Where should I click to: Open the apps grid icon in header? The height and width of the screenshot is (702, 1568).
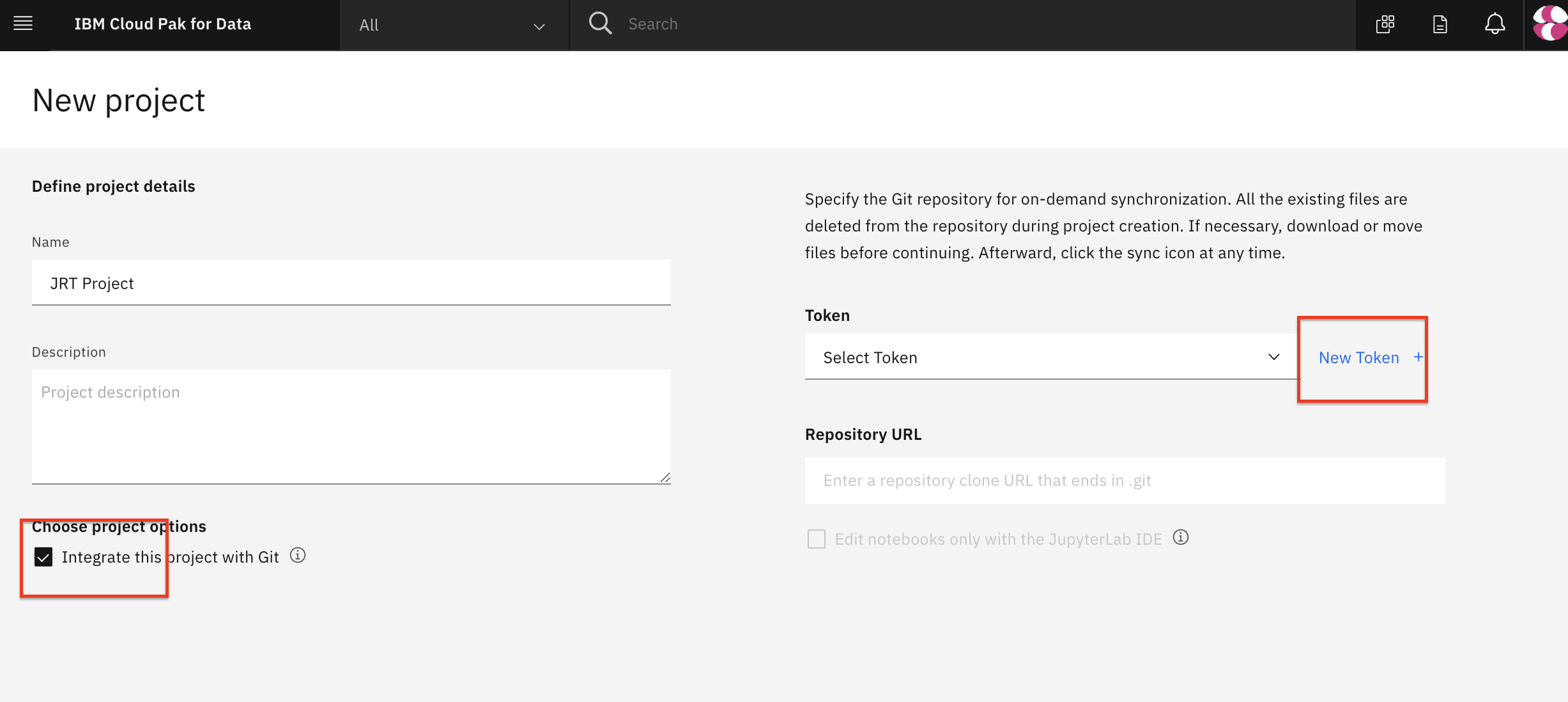pos(1385,24)
